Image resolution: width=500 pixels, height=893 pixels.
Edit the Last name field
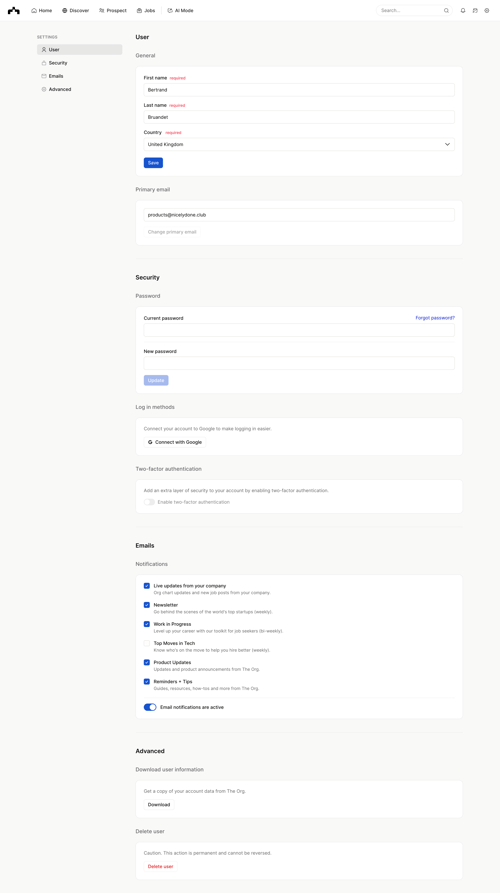pos(299,117)
